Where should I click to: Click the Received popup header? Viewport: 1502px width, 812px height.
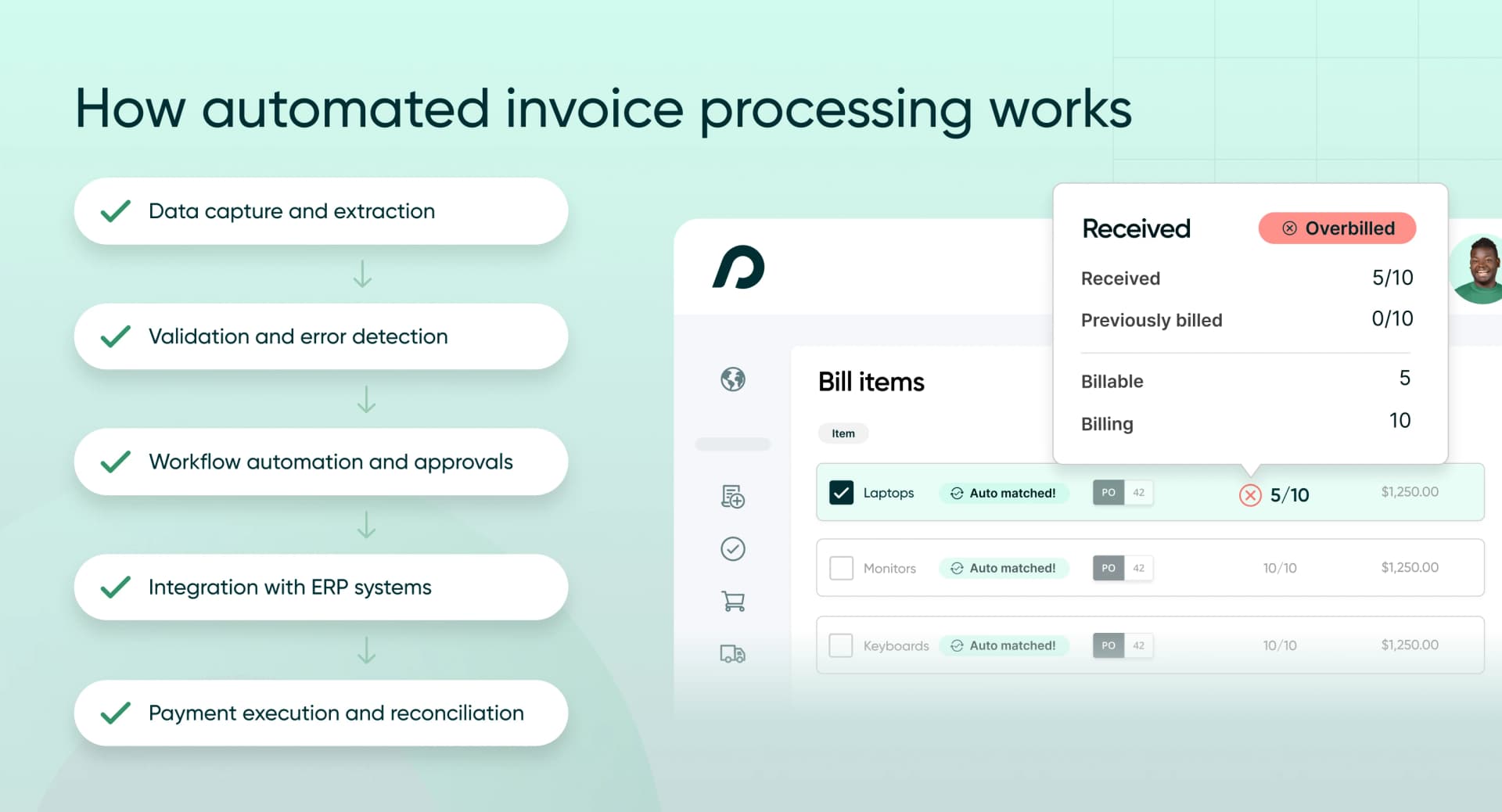coord(1136,228)
